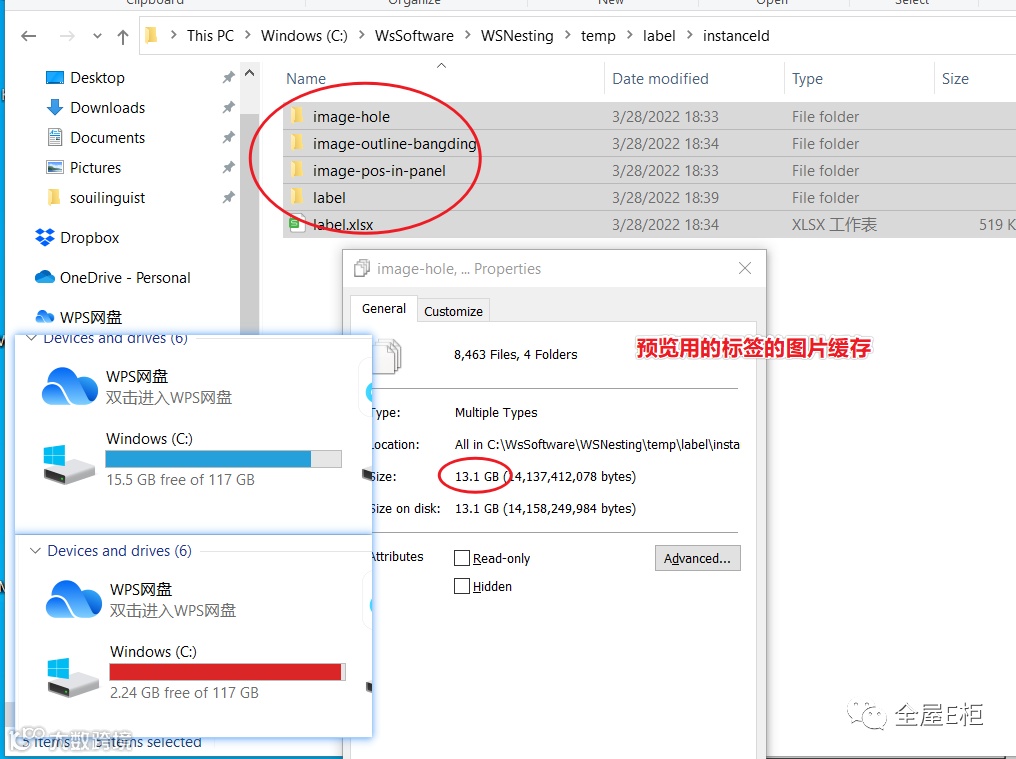1016x759 pixels.
Task: Click the pin icon beside souilinguist
Action: (x=228, y=197)
